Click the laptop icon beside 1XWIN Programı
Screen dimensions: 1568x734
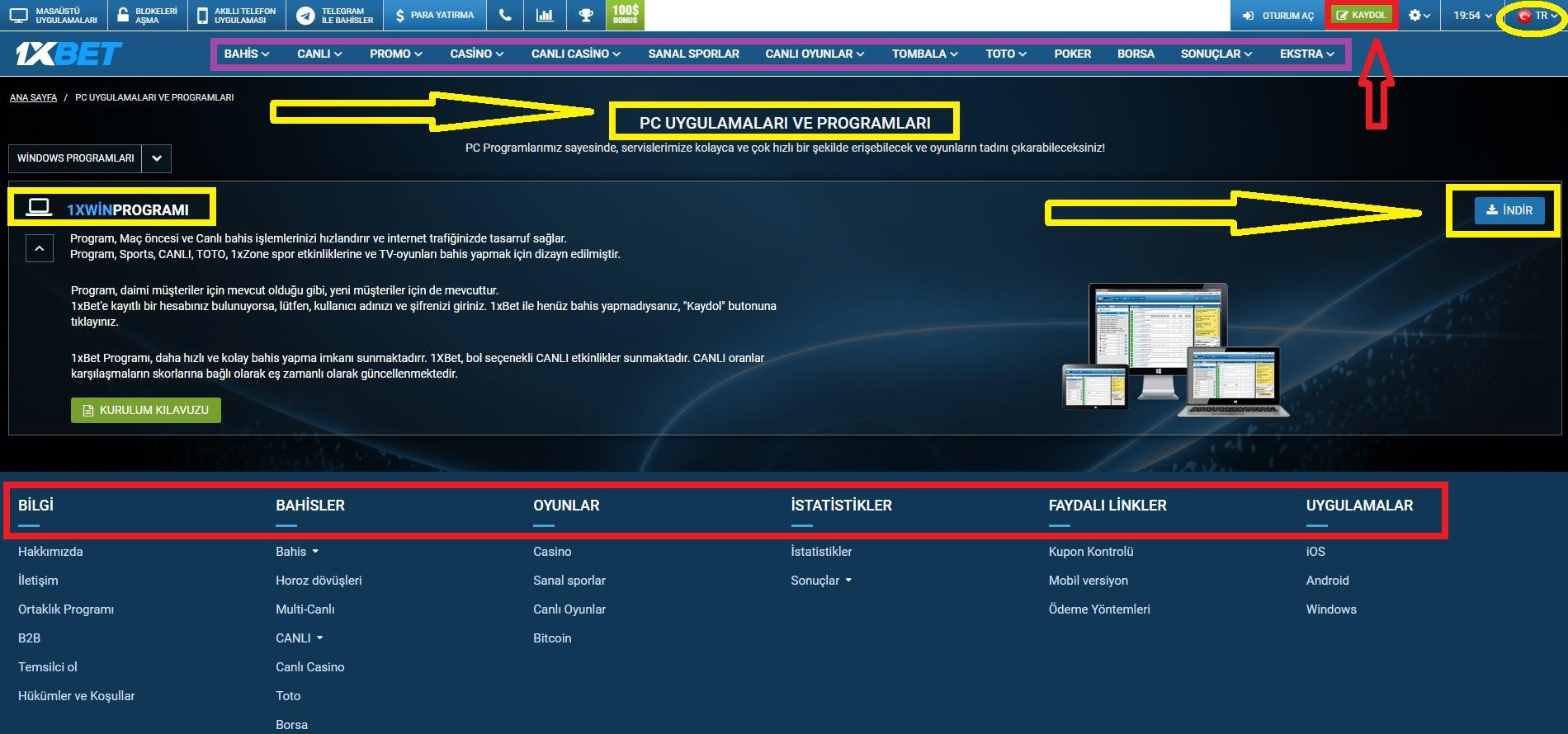point(39,208)
